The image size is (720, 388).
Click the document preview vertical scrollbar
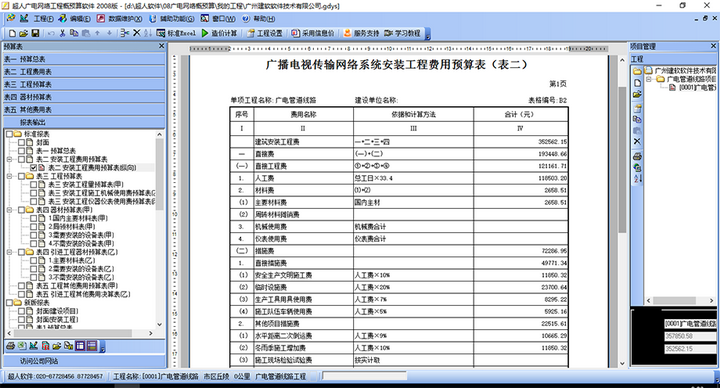622,212
